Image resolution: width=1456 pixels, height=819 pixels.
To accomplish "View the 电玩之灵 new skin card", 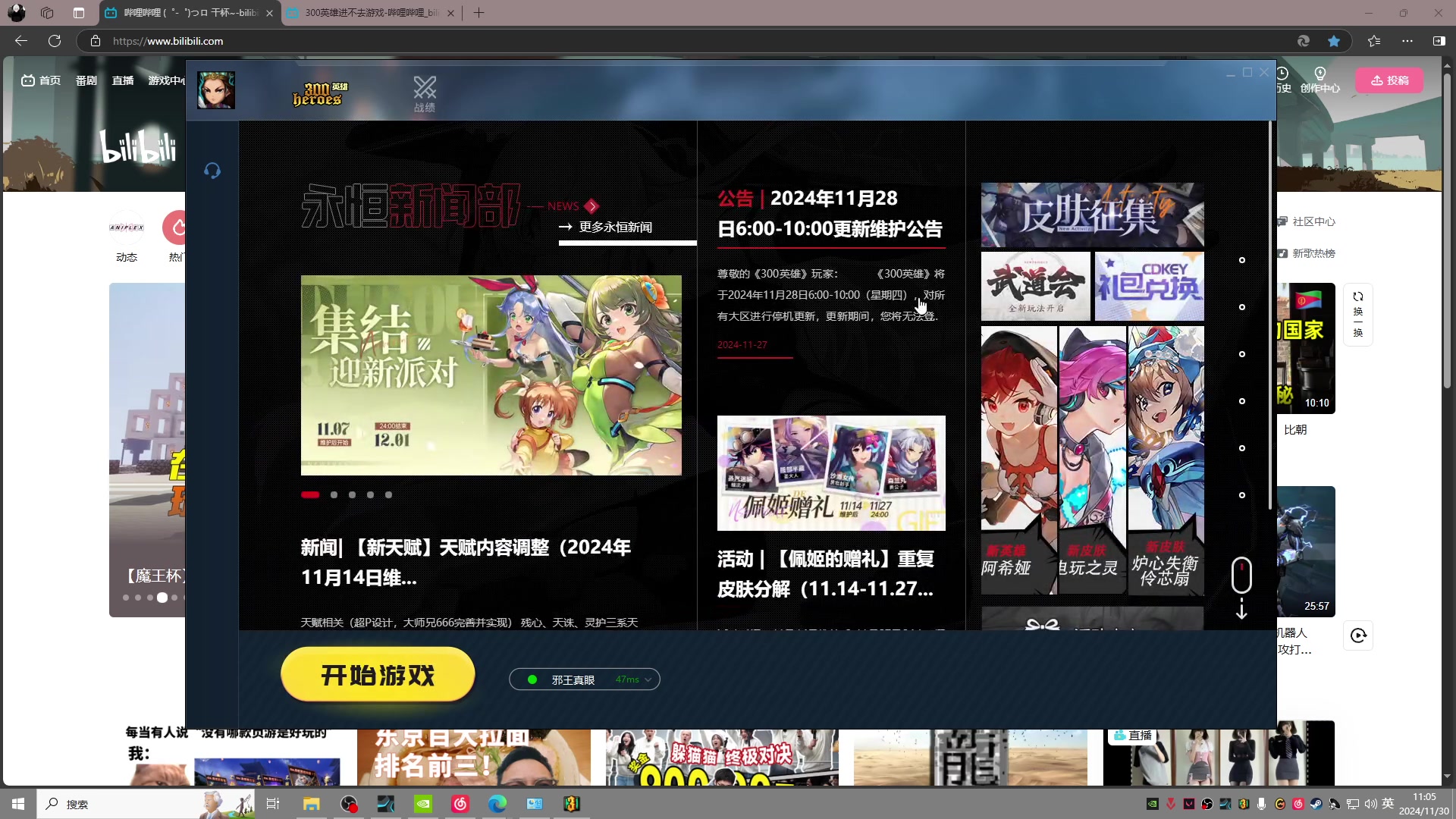I will (x=1092, y=460).
